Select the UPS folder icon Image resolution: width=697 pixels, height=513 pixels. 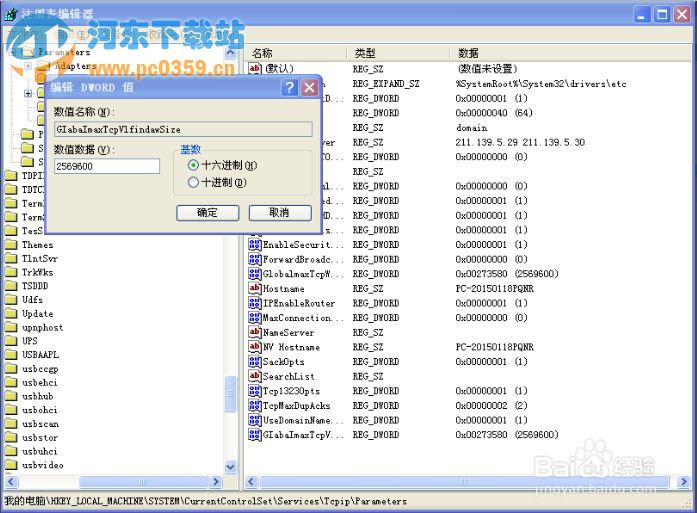pyautogui.click(x=11, y=341)
